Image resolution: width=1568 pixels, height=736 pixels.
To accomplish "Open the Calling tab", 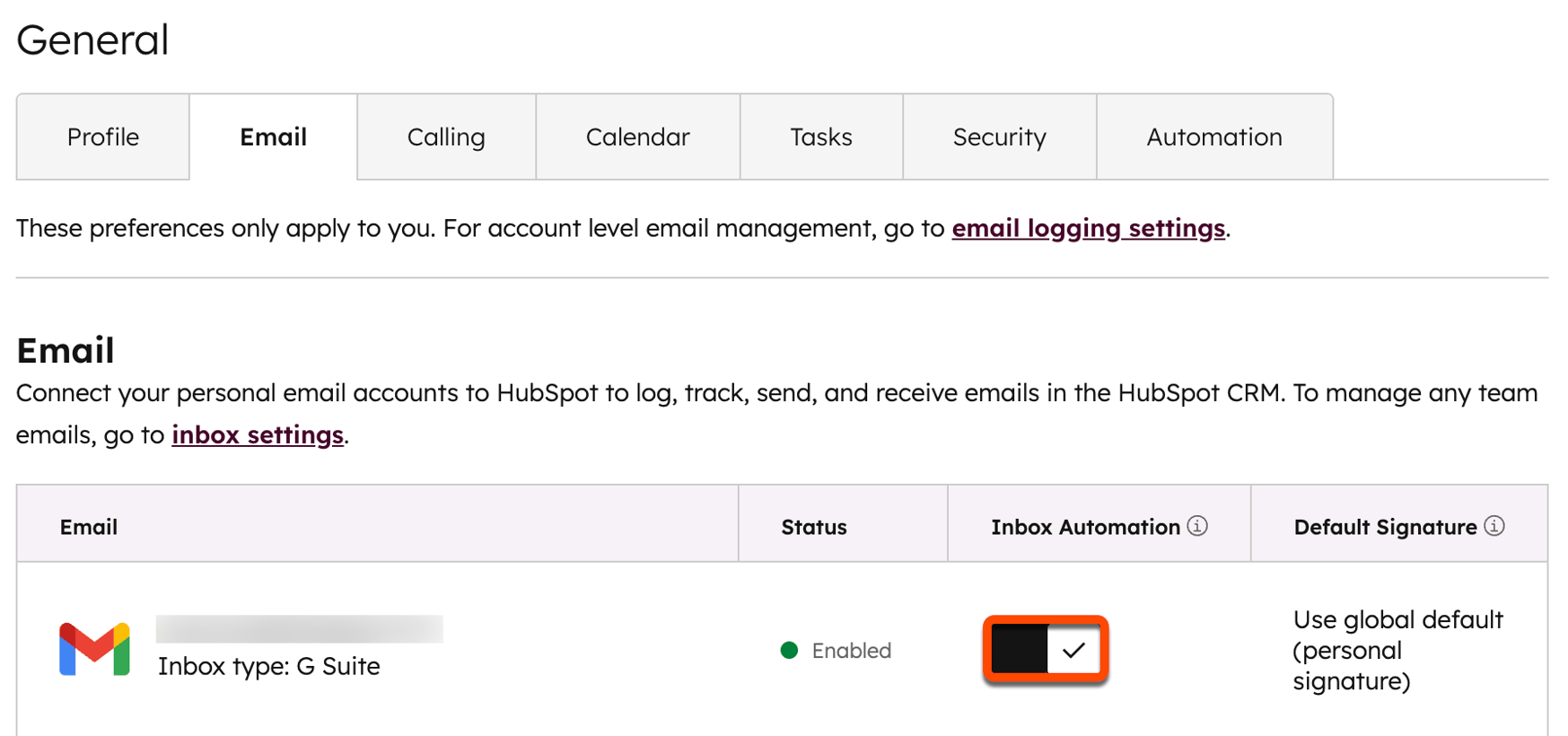I will click(x=446, y=136).
